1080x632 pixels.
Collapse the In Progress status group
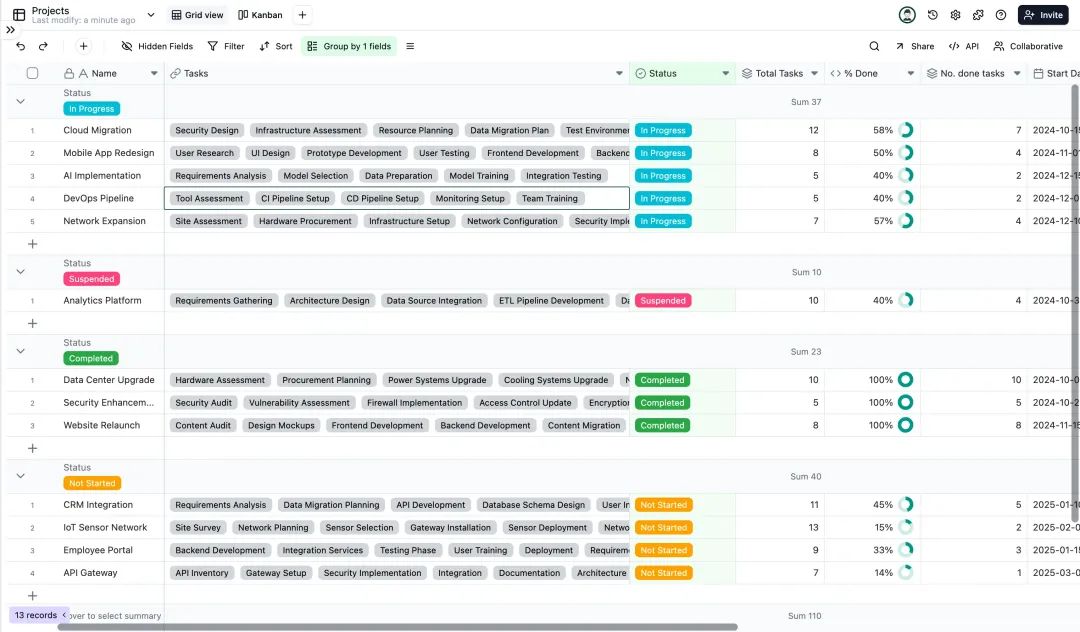(x=20, y=101)
